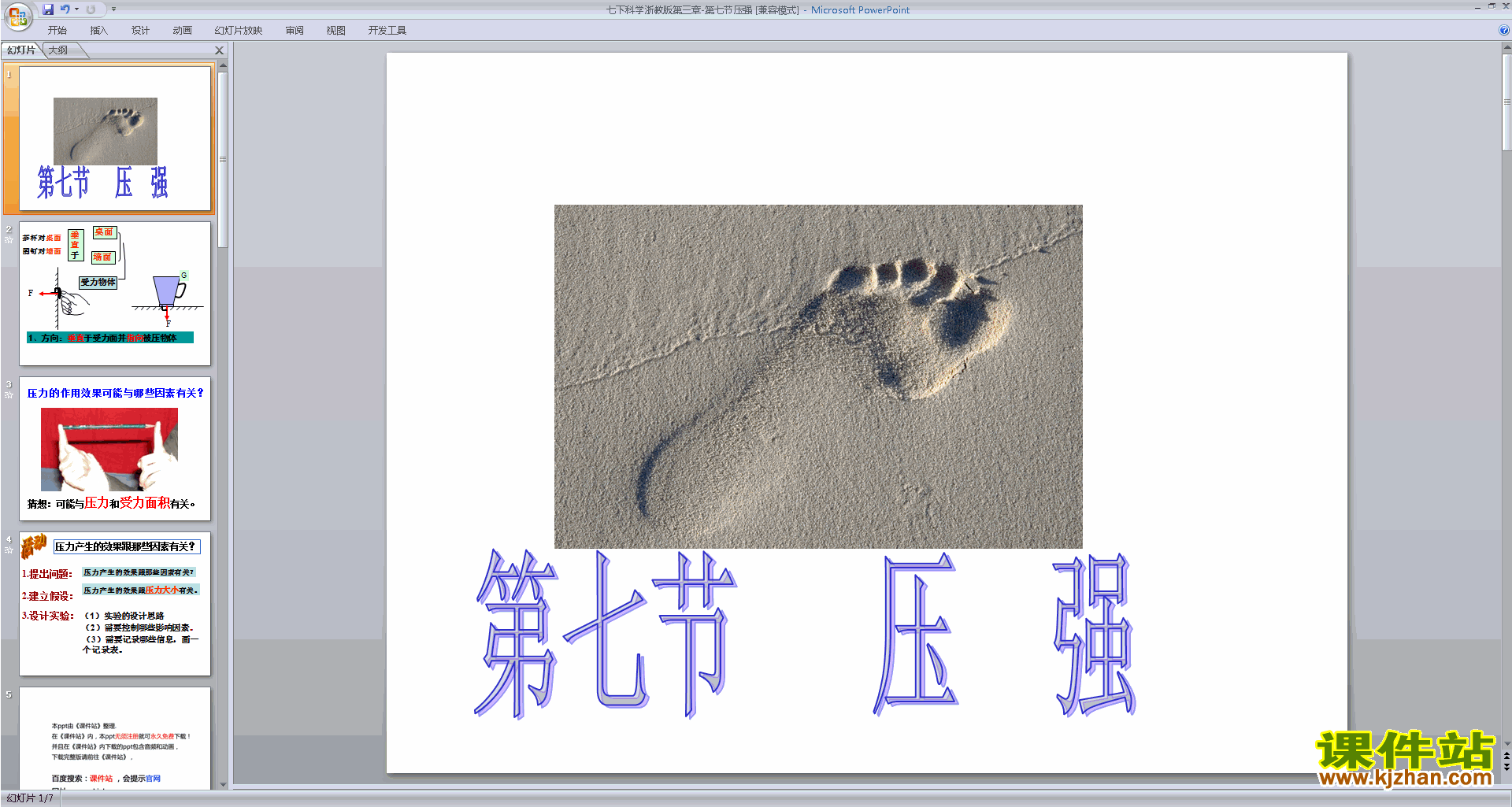Viewport: 1512px width, 807px height.
Task: Select the slide 3 thumbnail with thumbs pressing a pencil
Action: (115, 448)
